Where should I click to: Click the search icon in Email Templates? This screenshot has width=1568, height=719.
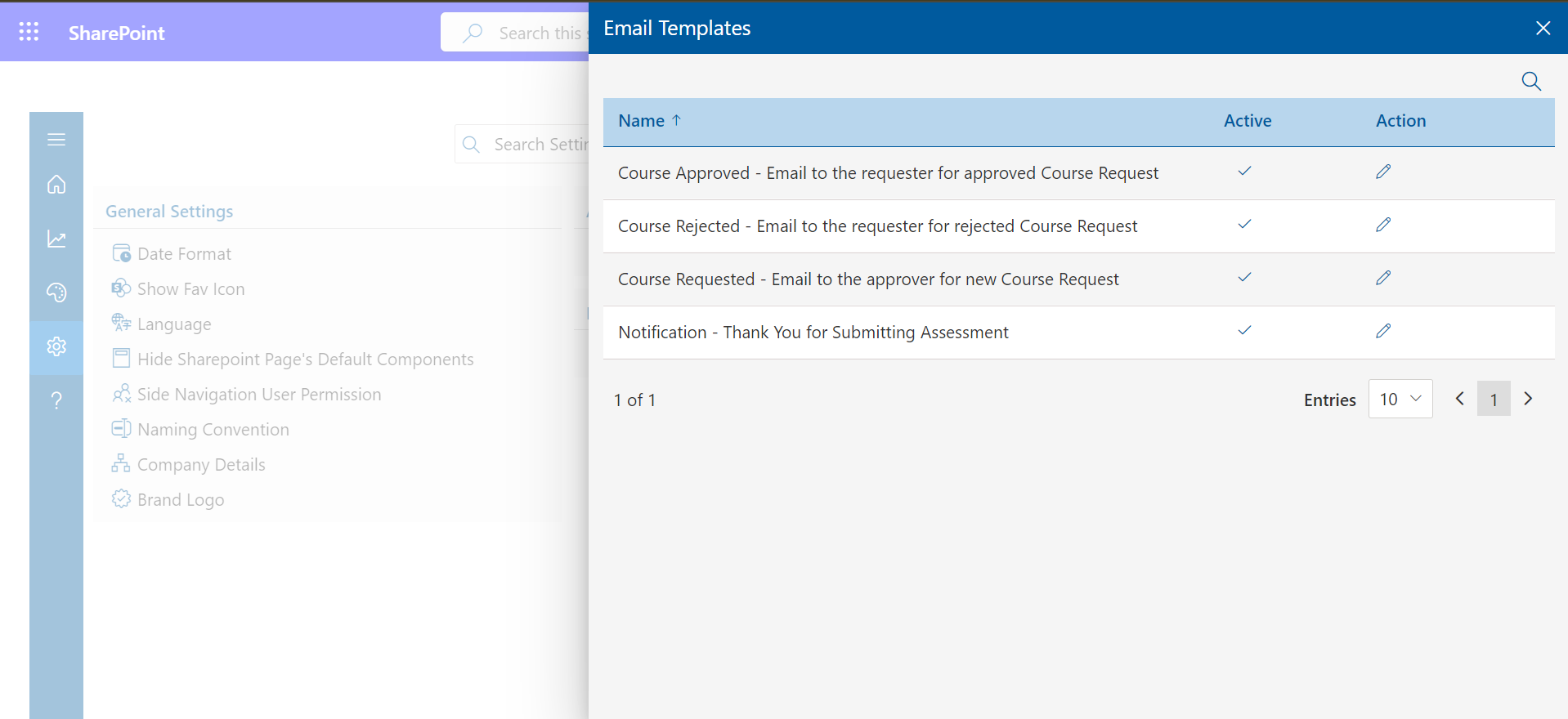1531,81
